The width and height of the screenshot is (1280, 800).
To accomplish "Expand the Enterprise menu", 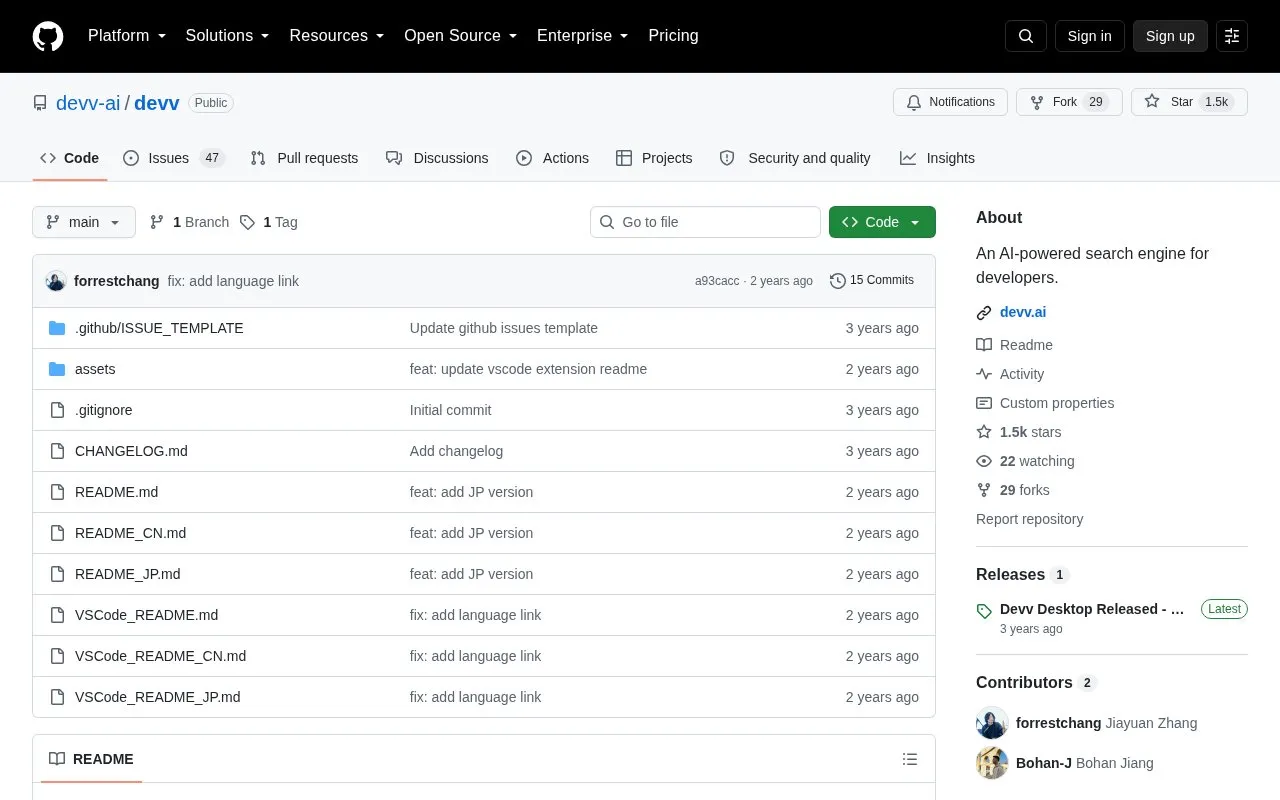I will [583, 36].
